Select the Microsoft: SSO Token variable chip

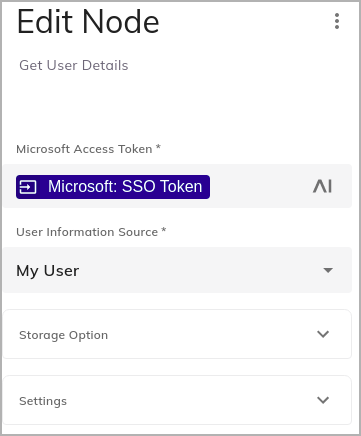pyautogui.click(x=113, y=187)
